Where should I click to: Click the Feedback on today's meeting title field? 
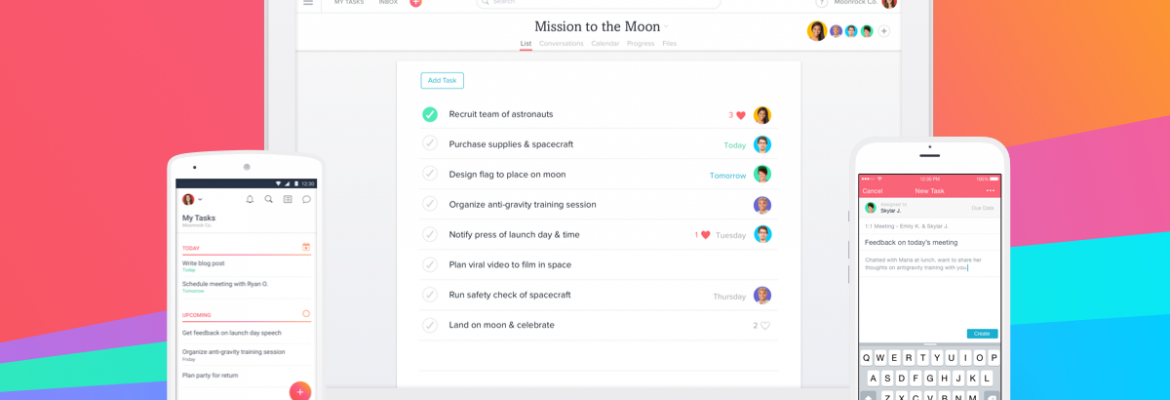tap(930, 243)
